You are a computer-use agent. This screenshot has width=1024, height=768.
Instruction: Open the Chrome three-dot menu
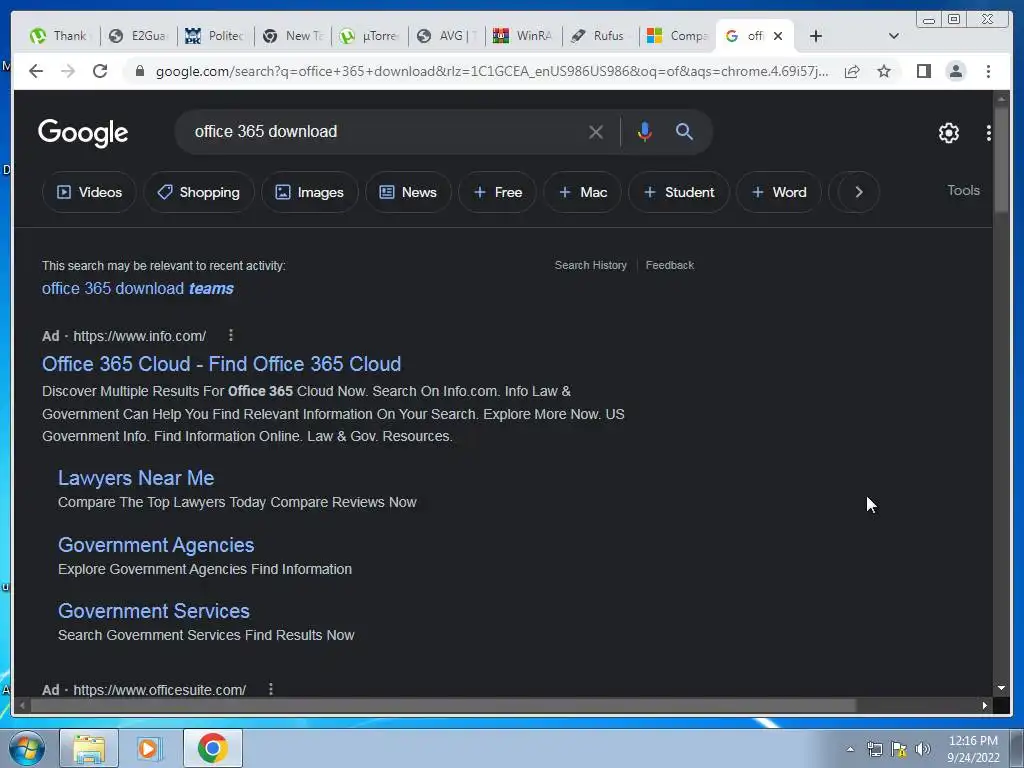(988, 71)
